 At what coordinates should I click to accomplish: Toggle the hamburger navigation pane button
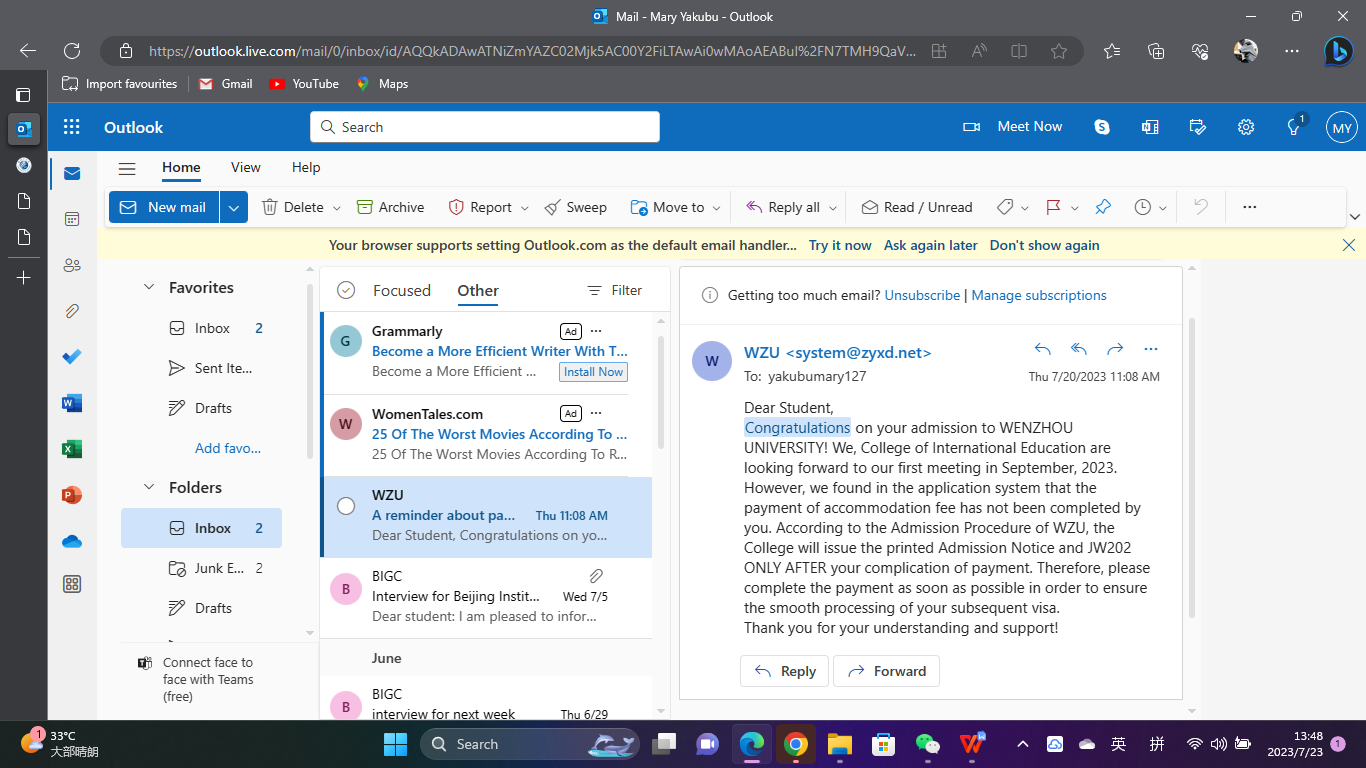pyautogui.click(x=127, y=168)
